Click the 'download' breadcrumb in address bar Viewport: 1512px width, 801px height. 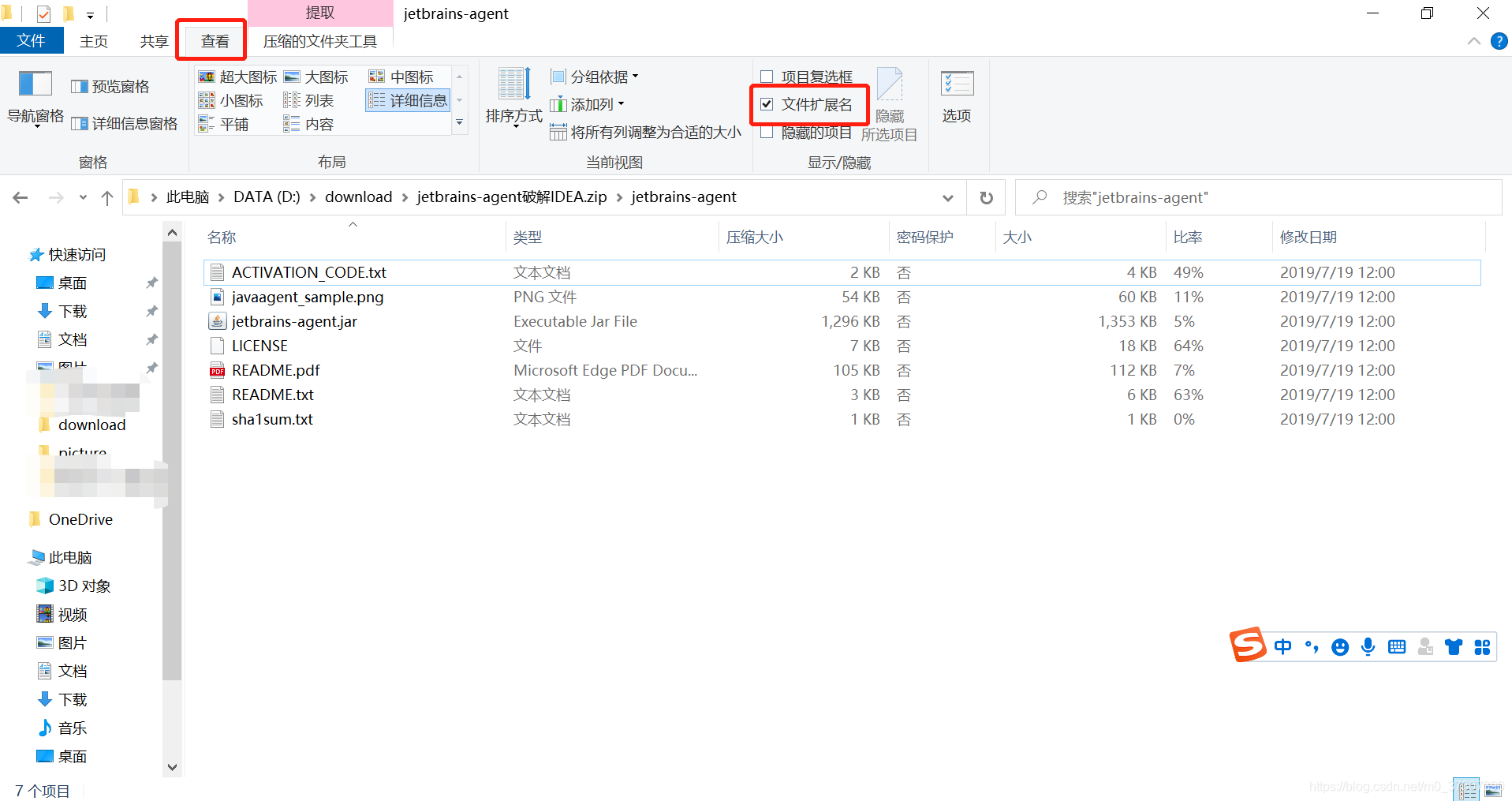coord(358,197)
